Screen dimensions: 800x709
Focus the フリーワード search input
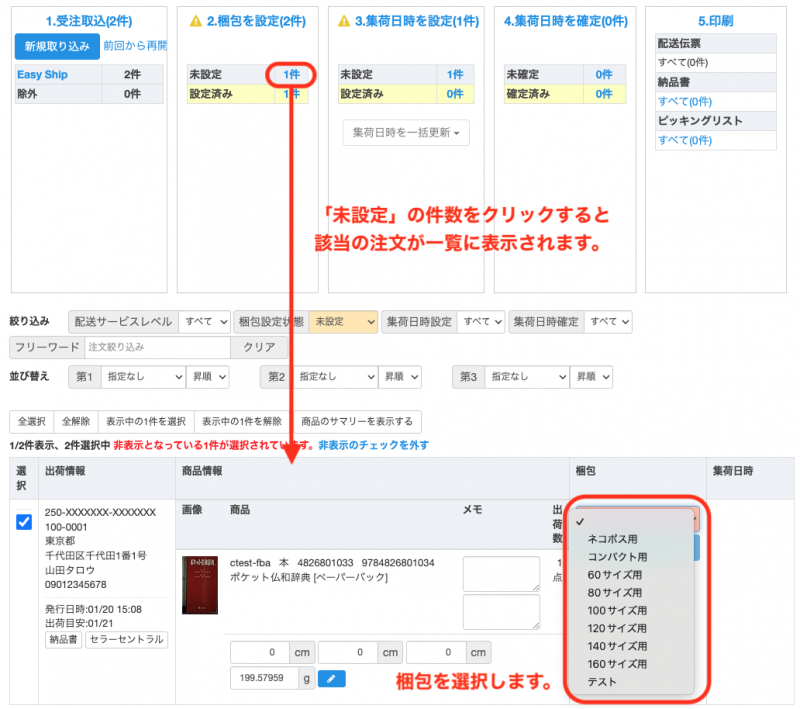point(157,347)
